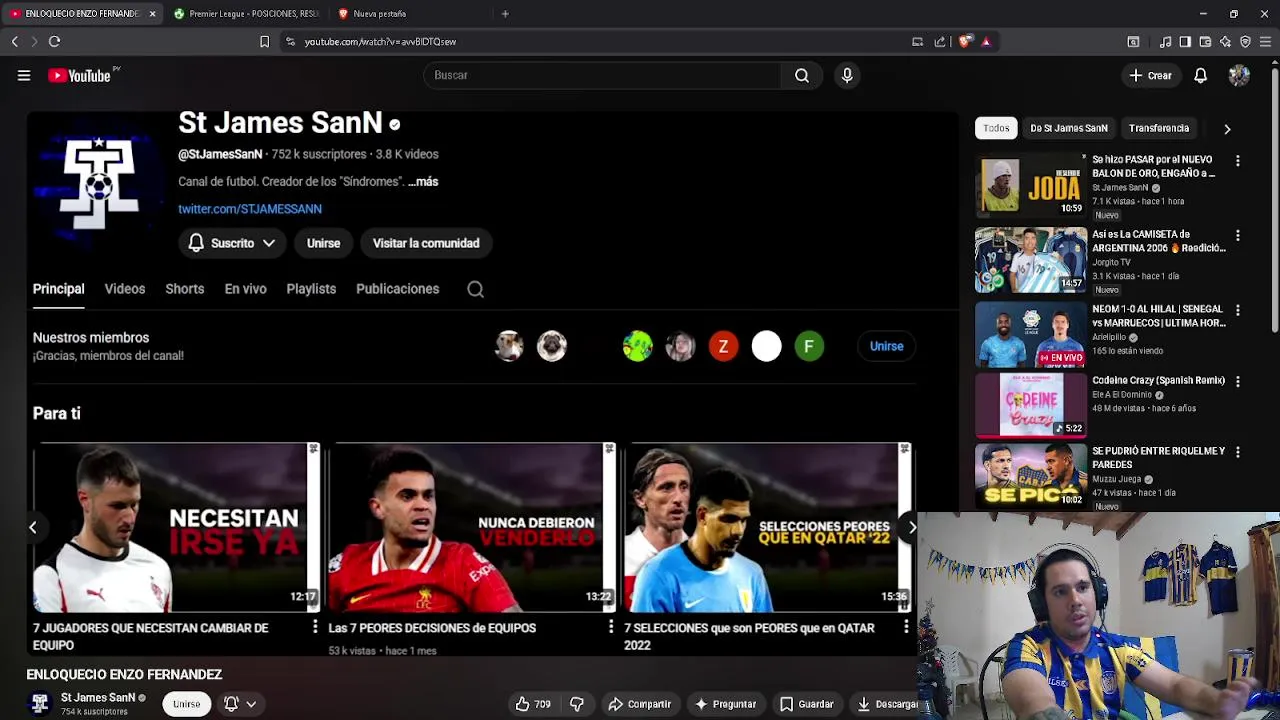Switch to the Shorts tab

[184, 289]
